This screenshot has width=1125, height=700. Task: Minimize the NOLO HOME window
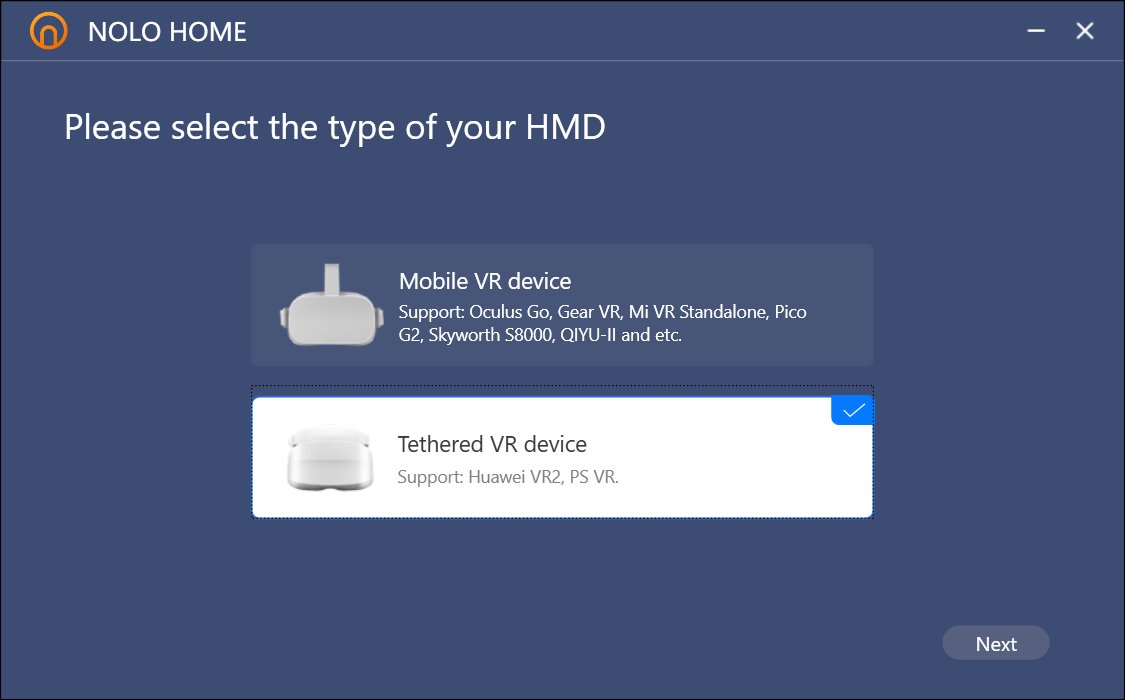point(1035,31)
